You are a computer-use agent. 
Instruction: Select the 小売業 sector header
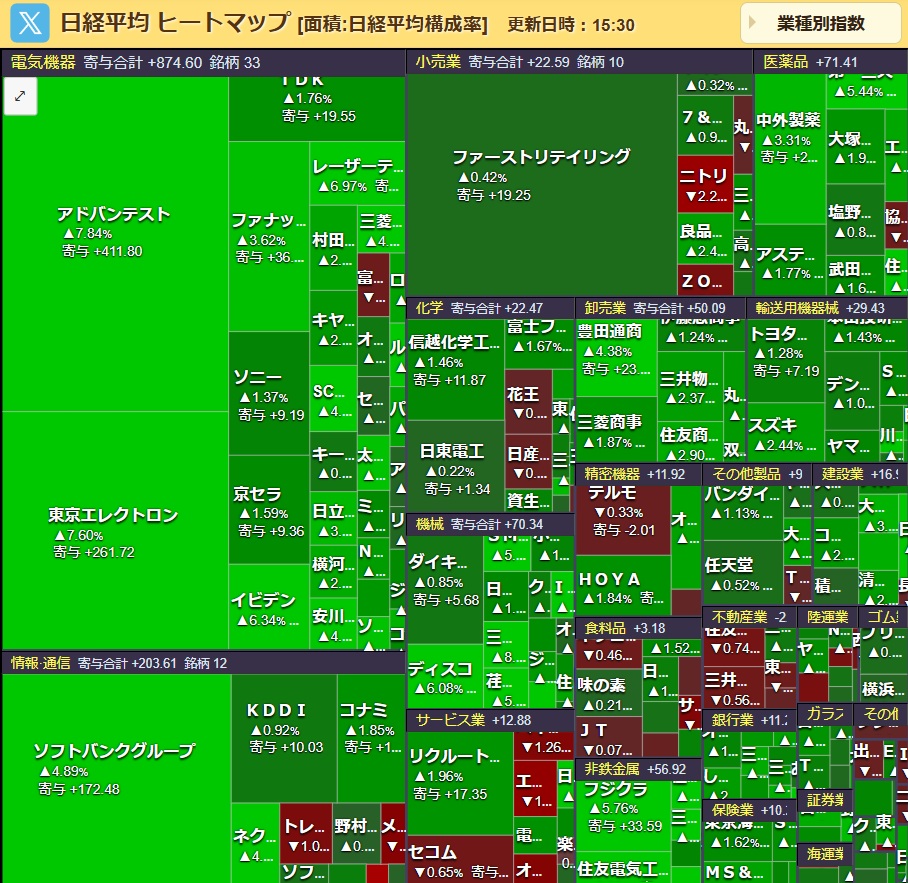coord(579,62)
